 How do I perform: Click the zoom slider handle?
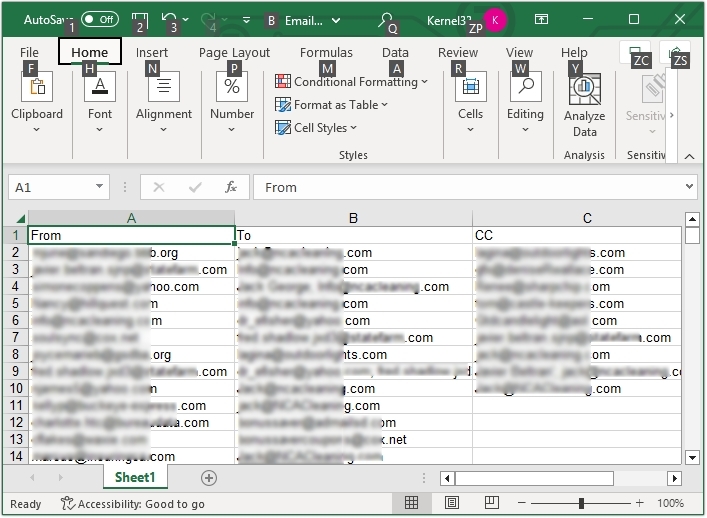pos(582,503)
